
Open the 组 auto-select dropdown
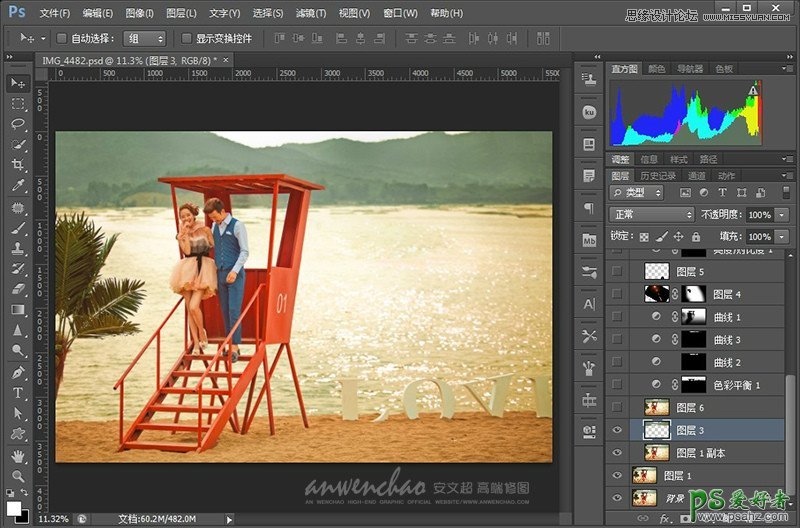pyautogui.click(x=145, y=38)
